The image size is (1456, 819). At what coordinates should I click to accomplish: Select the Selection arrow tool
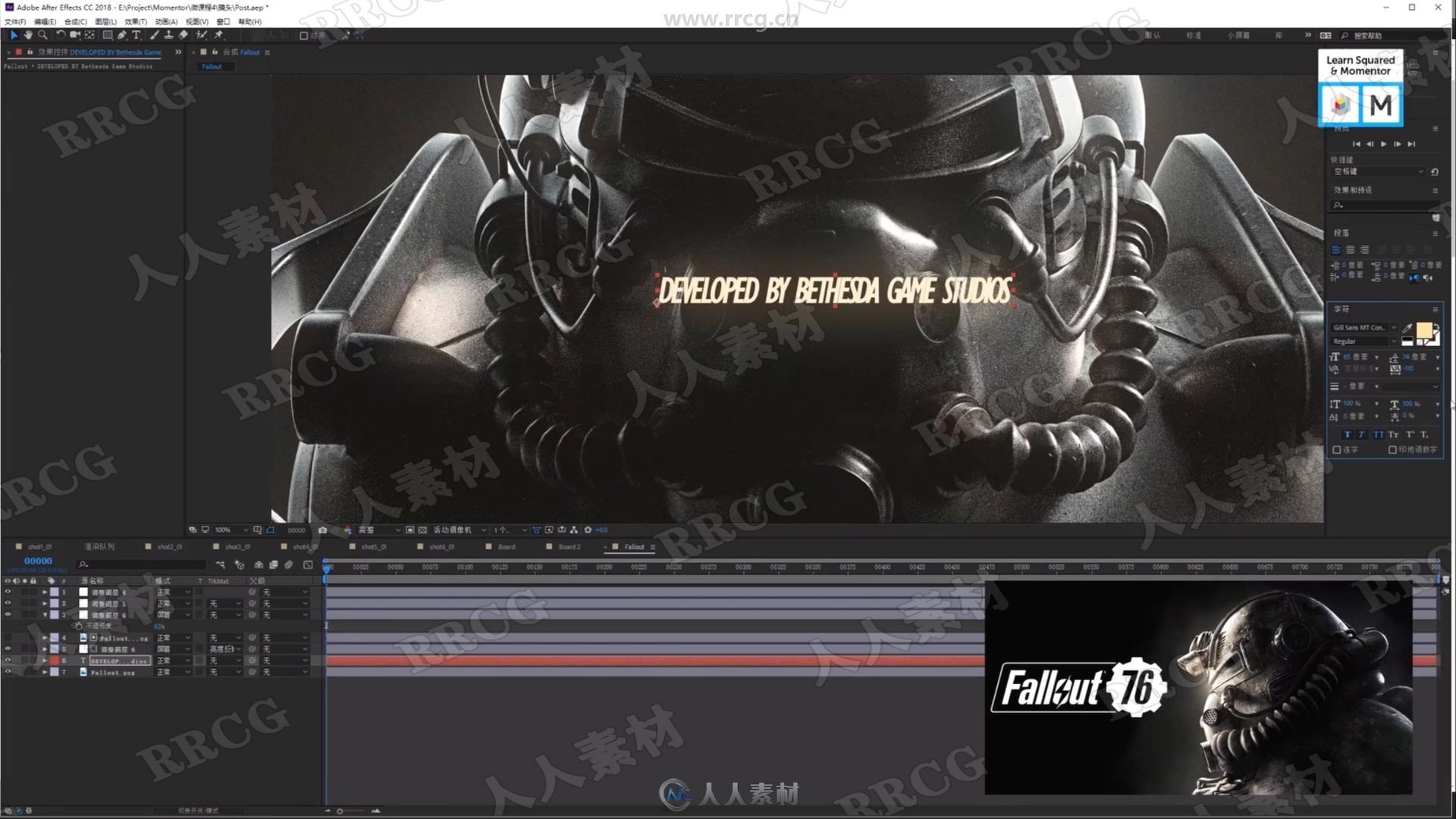[14, 35]
